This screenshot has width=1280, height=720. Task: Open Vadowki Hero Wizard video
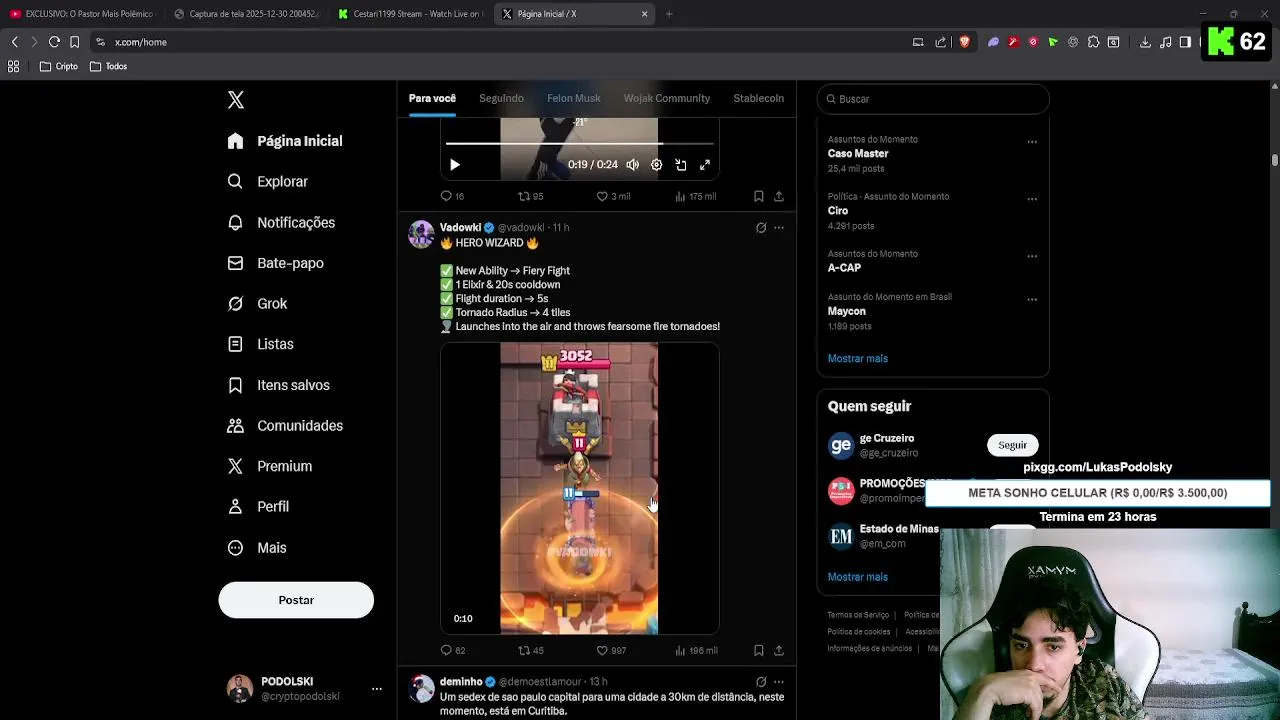click(579, 489)
